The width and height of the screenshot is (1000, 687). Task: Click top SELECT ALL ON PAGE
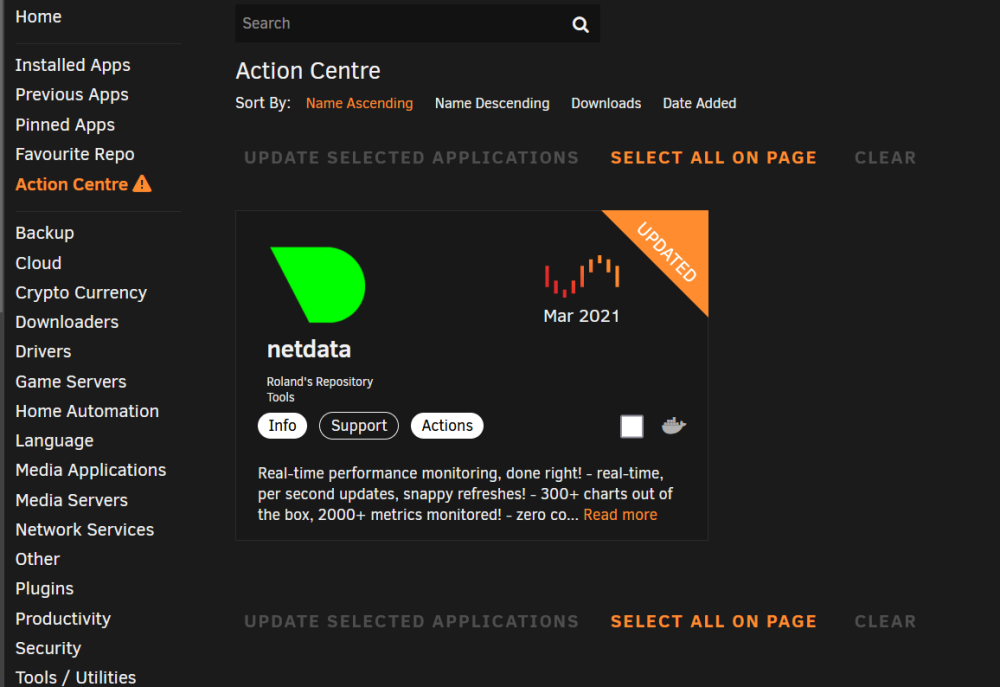click(714, 158)
